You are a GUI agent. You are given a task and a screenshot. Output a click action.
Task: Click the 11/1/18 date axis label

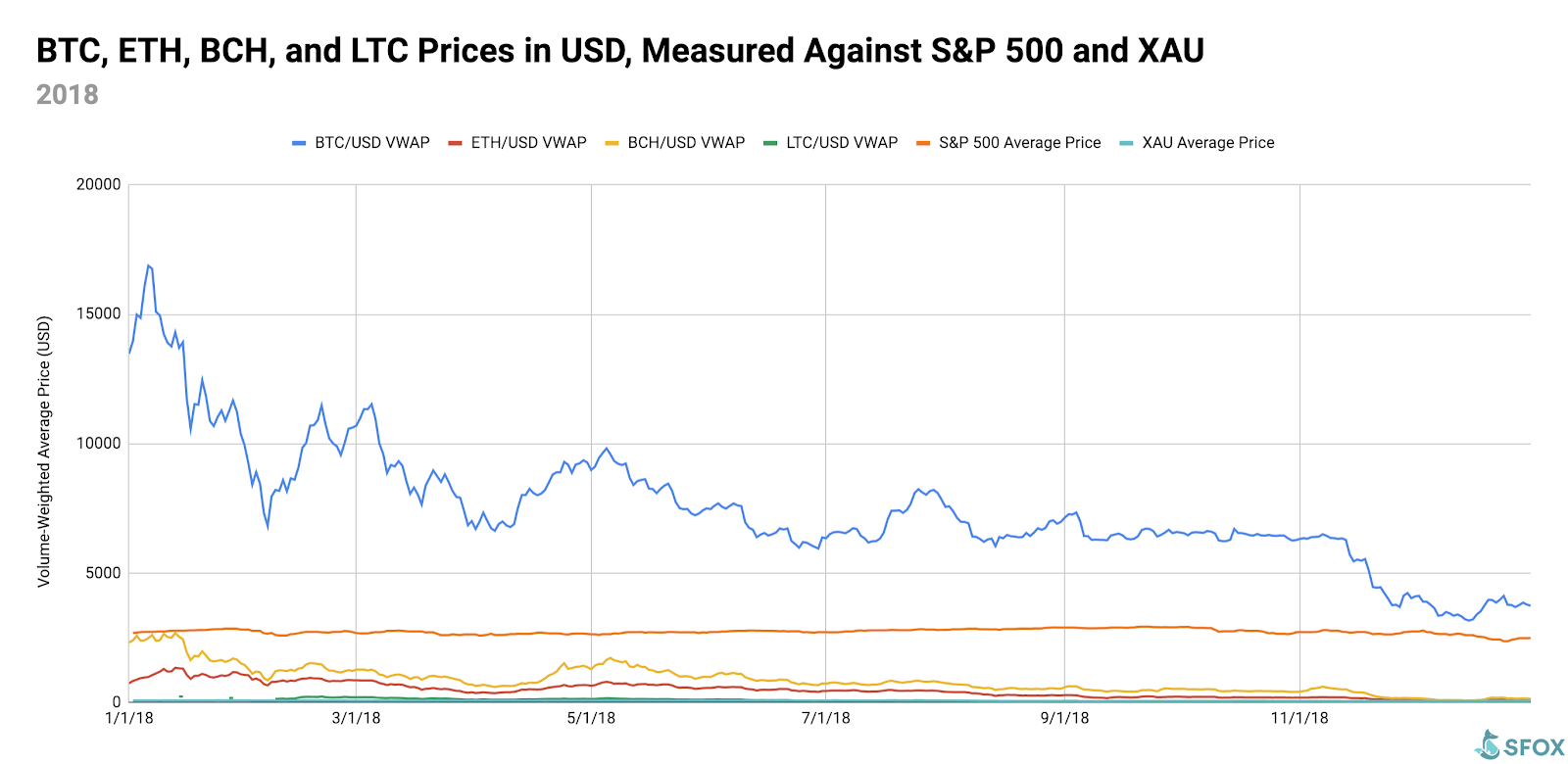(1299, 718)
